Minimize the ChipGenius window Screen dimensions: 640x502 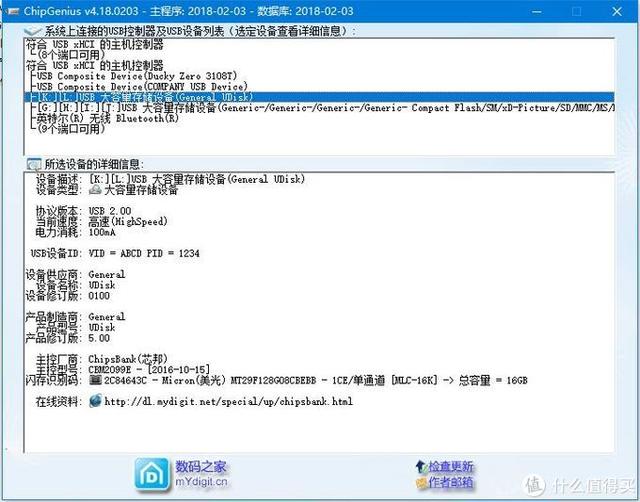537,11
